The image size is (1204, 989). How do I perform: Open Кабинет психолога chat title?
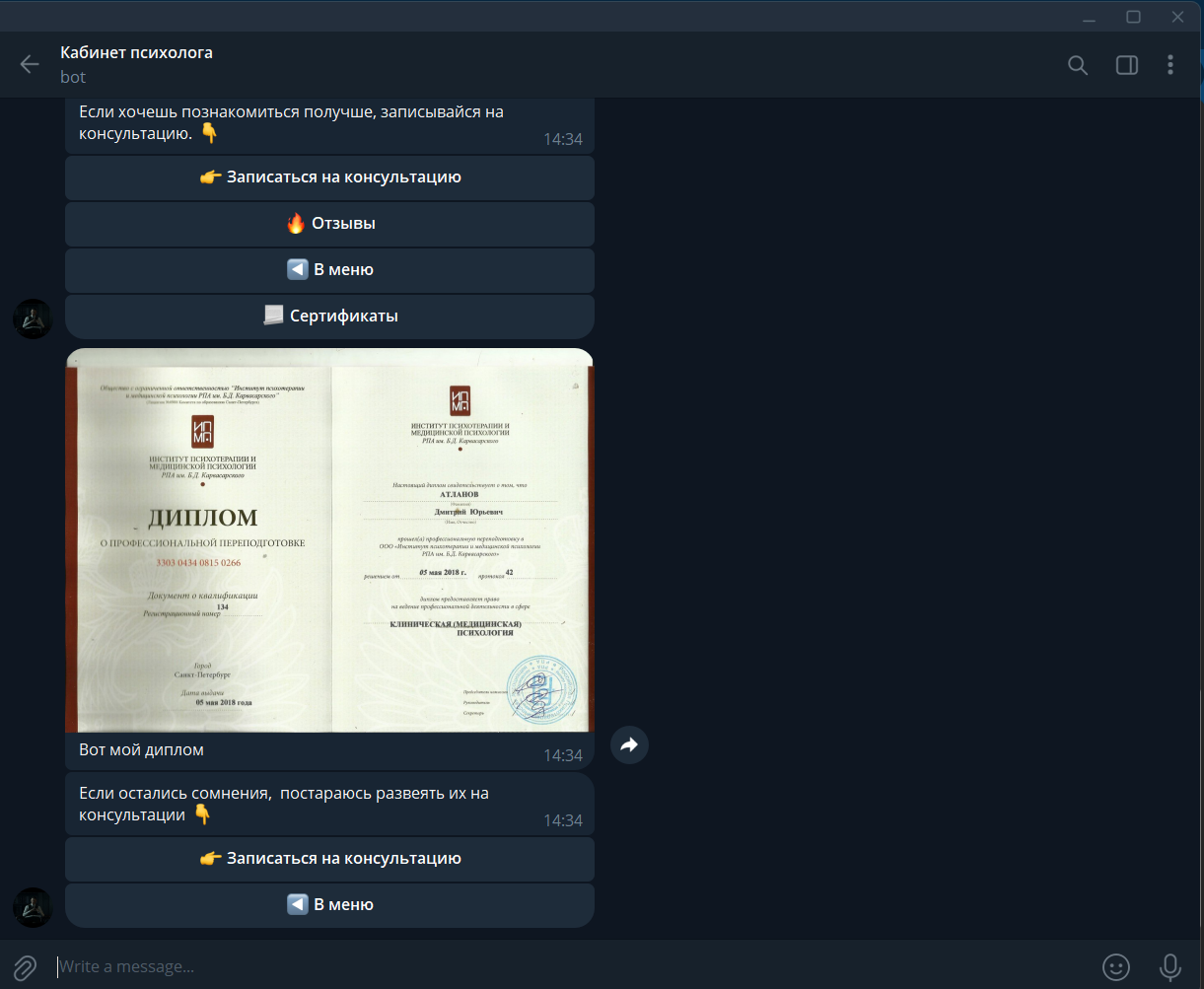(x=136, y=52)
